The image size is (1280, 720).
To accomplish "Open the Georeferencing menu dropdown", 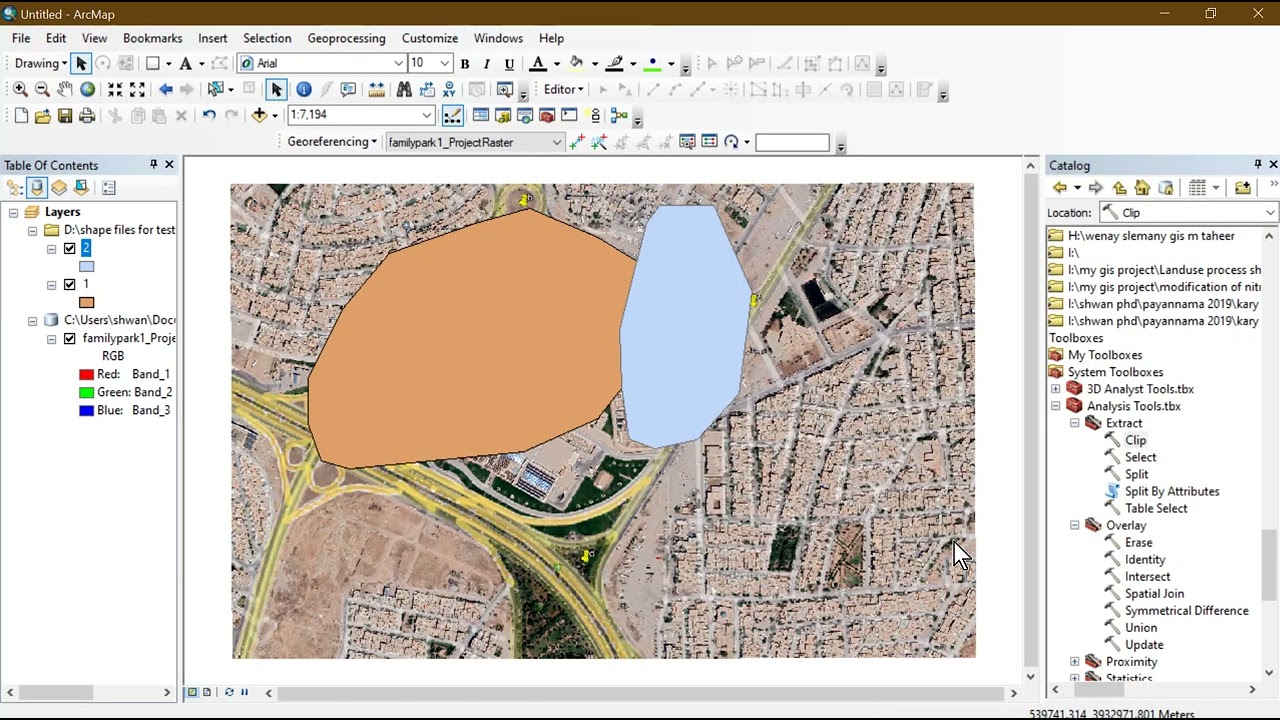I will (332, 142).
